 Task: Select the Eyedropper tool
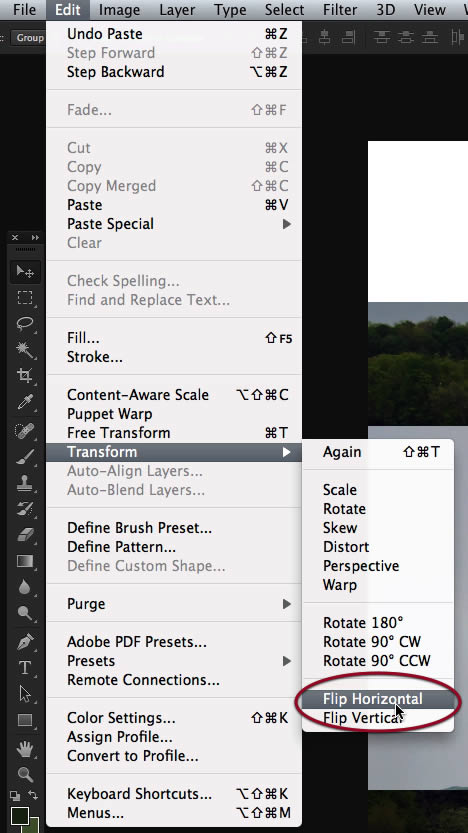25,403
